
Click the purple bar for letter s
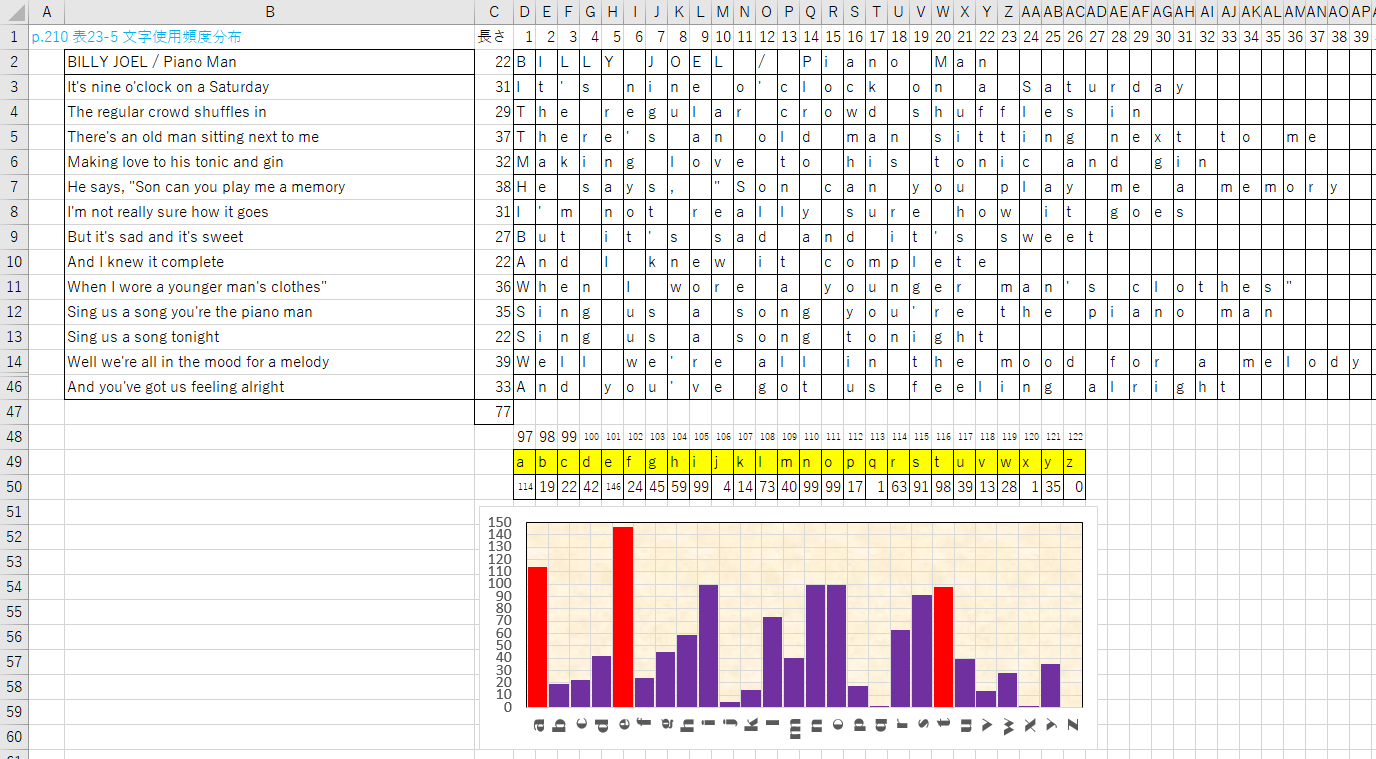pos(922,651)
